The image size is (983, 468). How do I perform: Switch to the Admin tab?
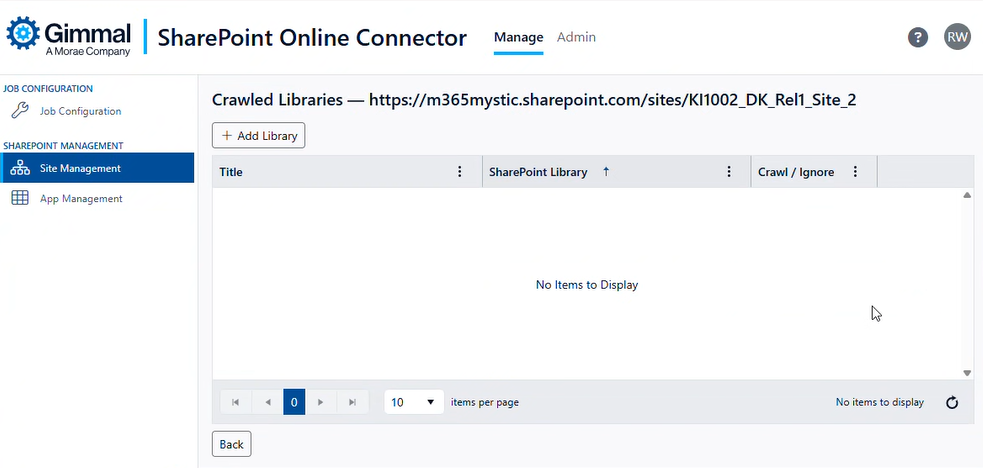[576, 37]
